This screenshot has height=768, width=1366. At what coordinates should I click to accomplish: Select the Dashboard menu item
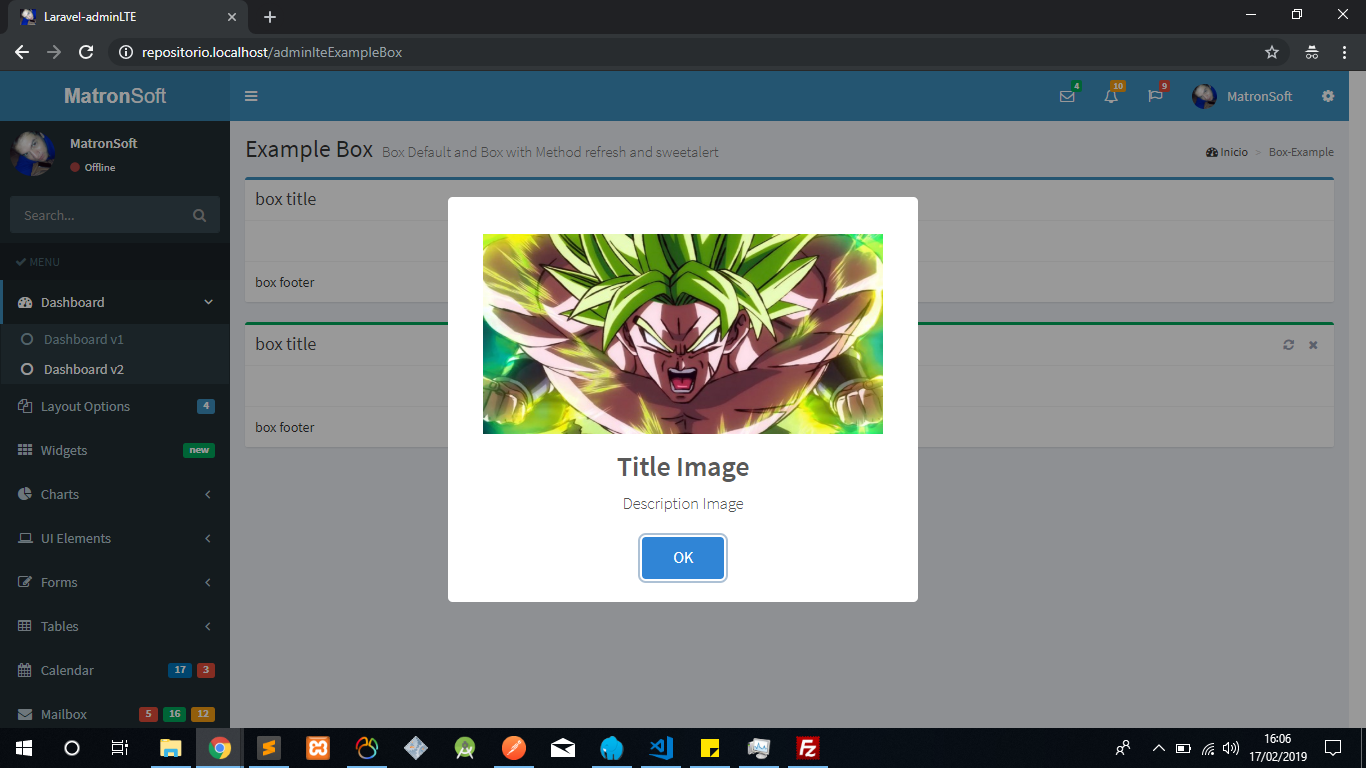point(115,302)
